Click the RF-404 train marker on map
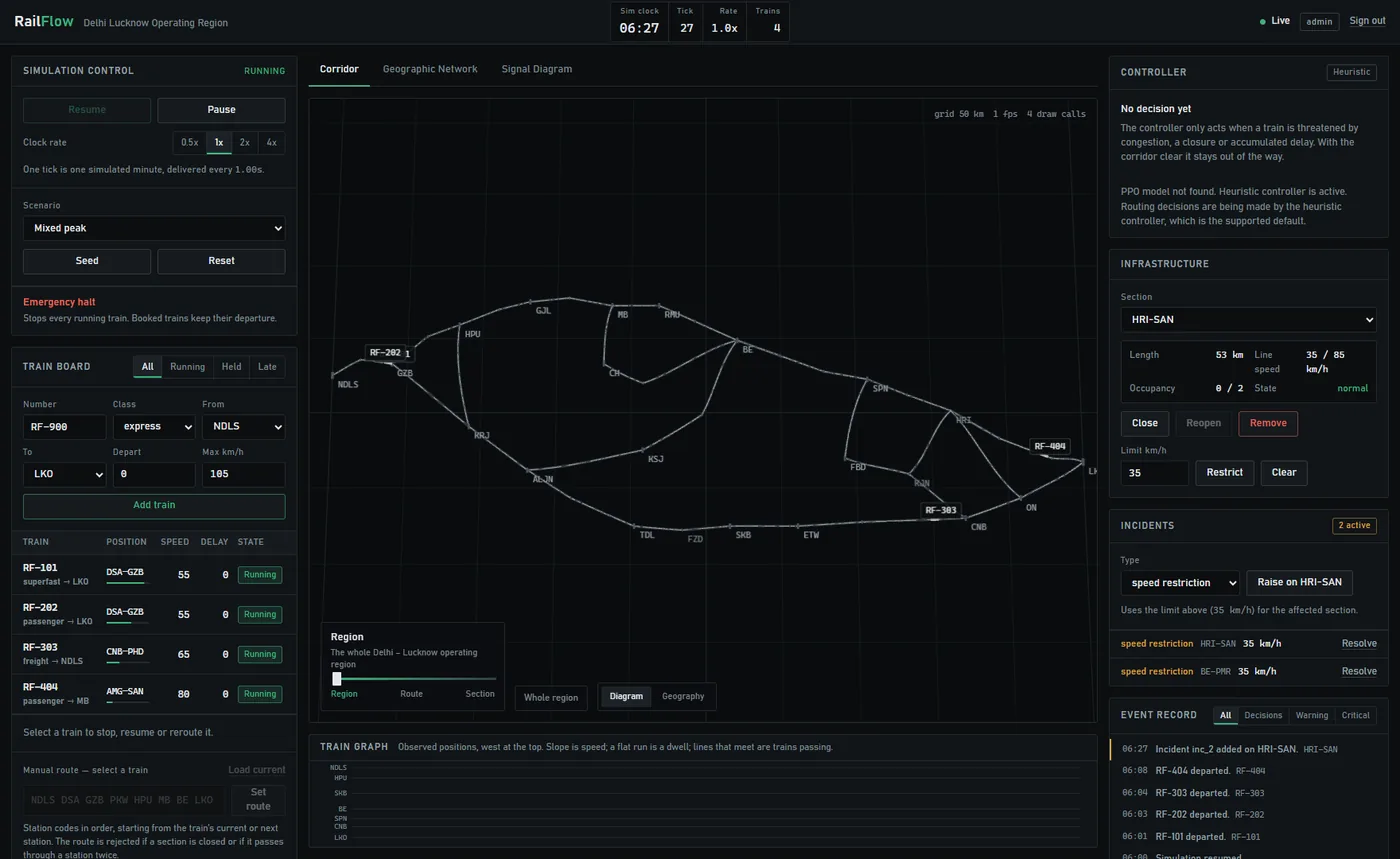Image resolution: width=1400 pixels, height=859 pixels. click(x=1050, y=447)
